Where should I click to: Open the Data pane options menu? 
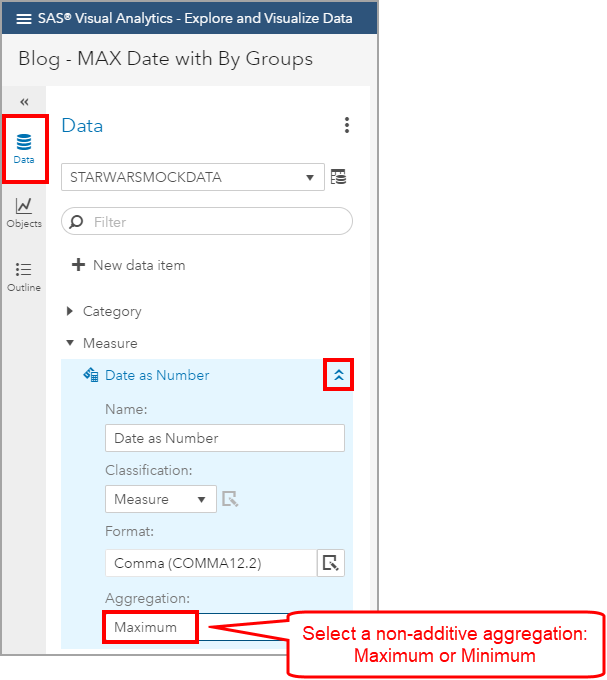pyautogui.click(x=346, y=125)
